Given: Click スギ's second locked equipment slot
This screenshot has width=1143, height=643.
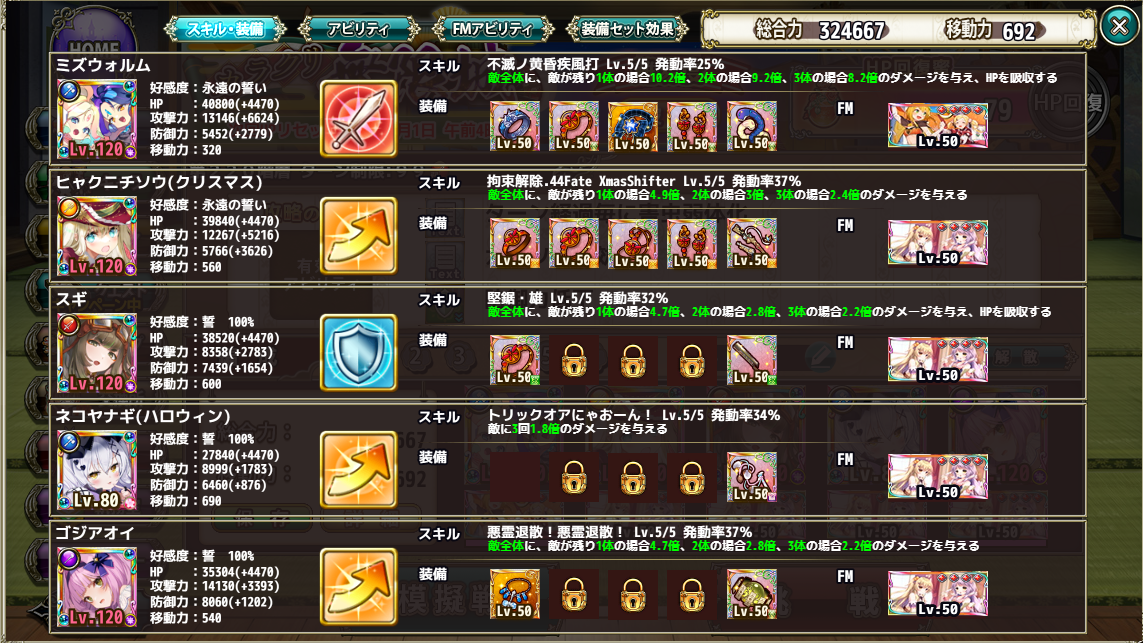Looking at the screenshot, I should 633,360.
